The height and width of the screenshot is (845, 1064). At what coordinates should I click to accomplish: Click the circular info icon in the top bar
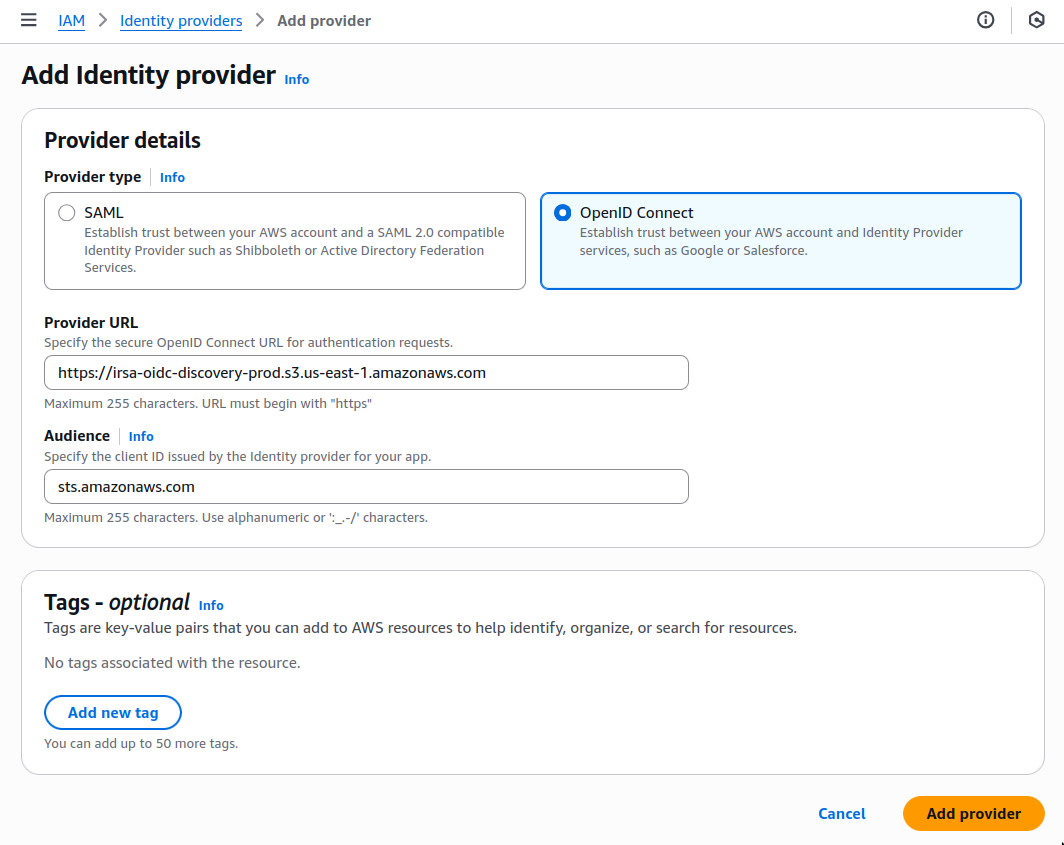pyautogui.click(x=985, y=20)
